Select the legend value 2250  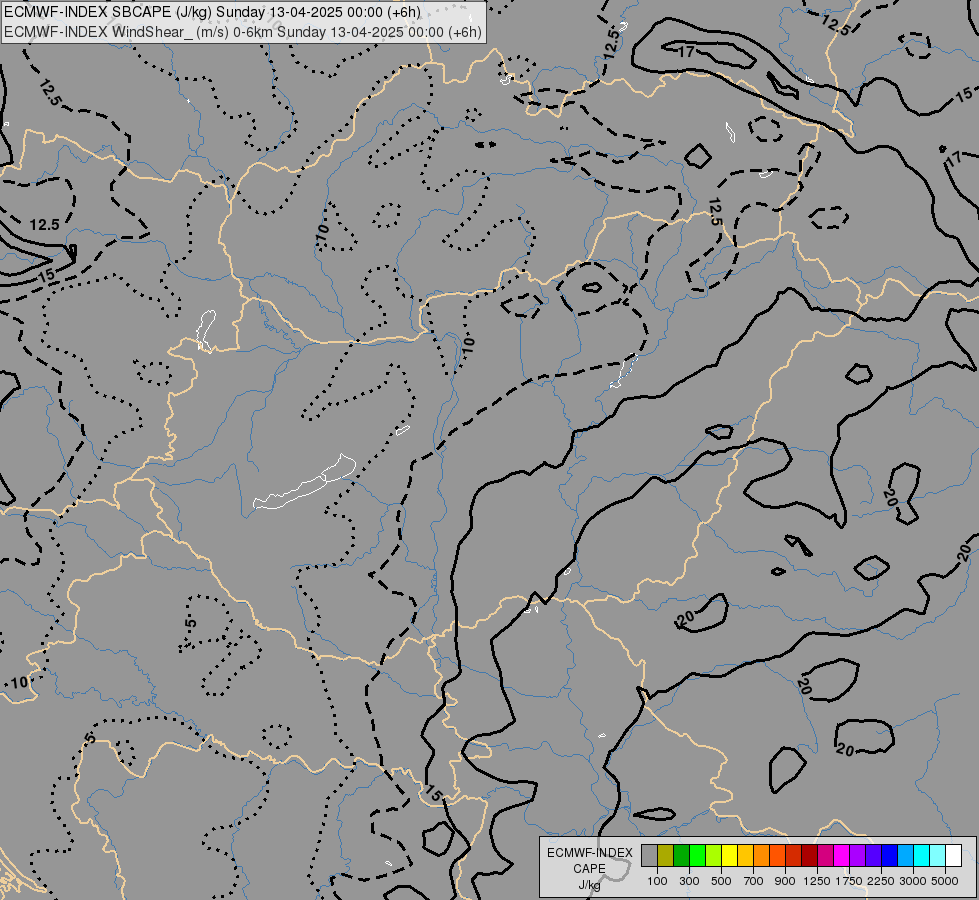881,881
